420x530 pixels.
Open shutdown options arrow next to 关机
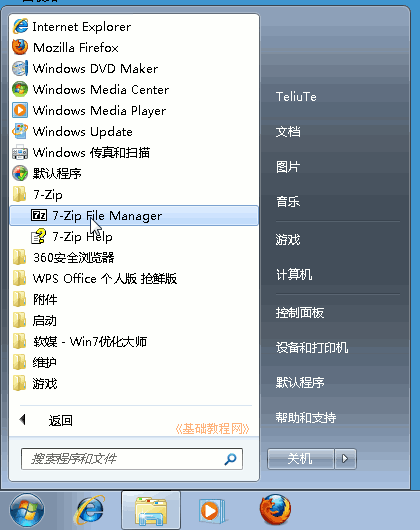coord(345,459)
